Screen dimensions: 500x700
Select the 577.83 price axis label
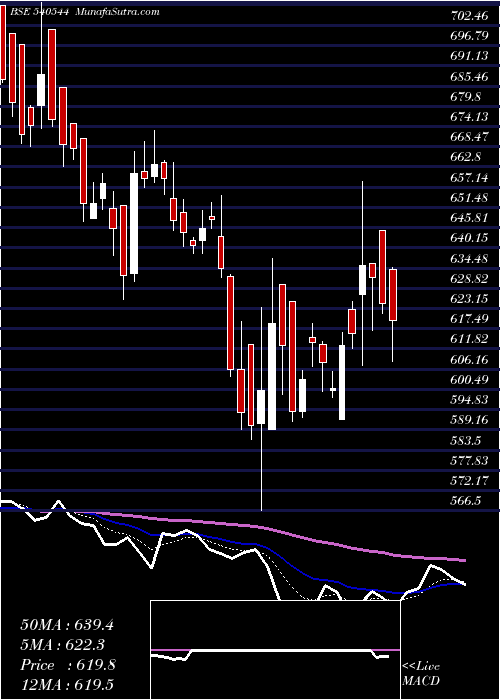click(x=469, y=460)
